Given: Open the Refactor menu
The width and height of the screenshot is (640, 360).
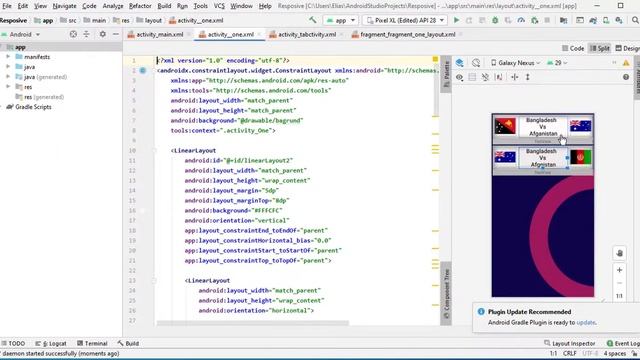Looking at the screenshot, I should click(140, 6).
